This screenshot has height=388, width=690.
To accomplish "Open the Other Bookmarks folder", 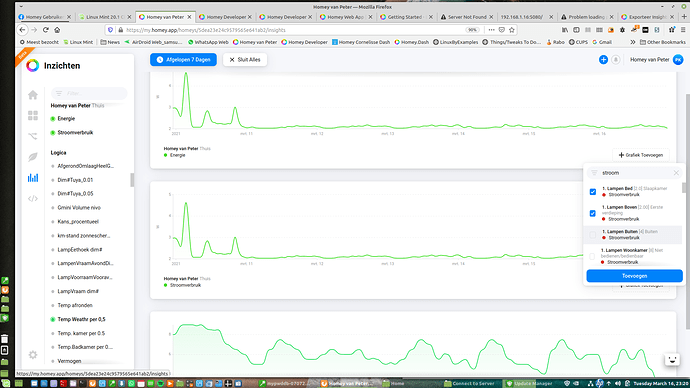I will coord(663,42).
